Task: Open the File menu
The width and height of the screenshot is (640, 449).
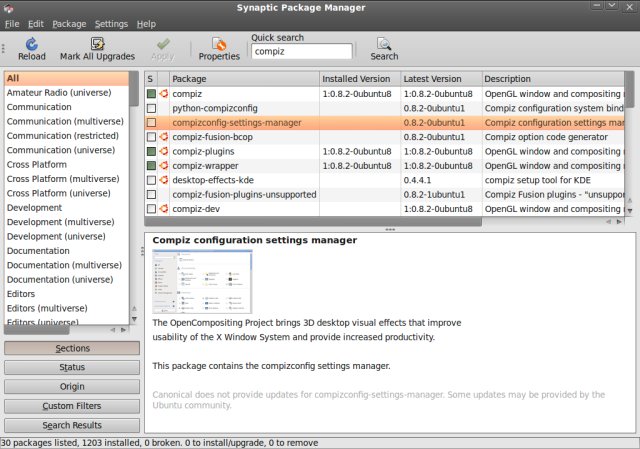Action: pyautogui.click(x=12, y=24)
